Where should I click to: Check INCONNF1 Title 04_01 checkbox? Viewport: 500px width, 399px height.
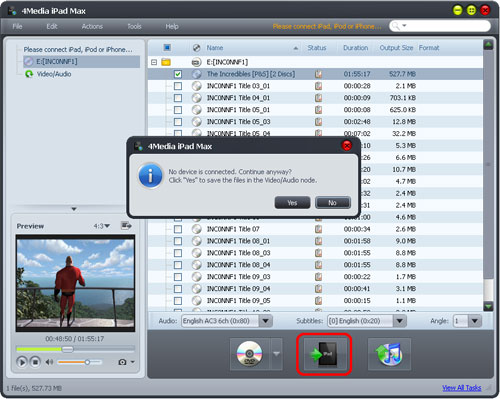(x=178, y=98)
